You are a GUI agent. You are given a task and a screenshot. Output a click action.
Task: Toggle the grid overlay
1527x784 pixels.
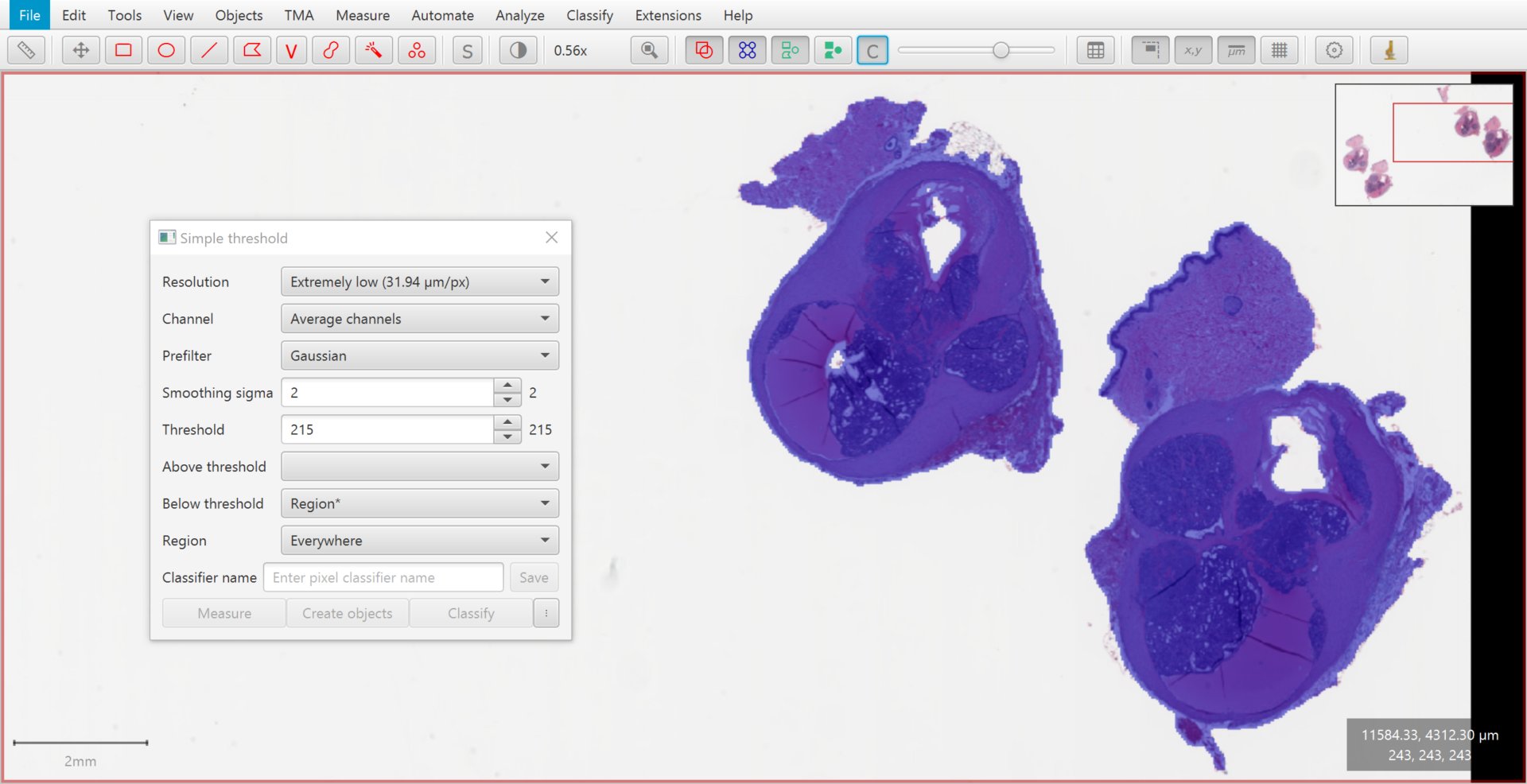[1279, 50]
